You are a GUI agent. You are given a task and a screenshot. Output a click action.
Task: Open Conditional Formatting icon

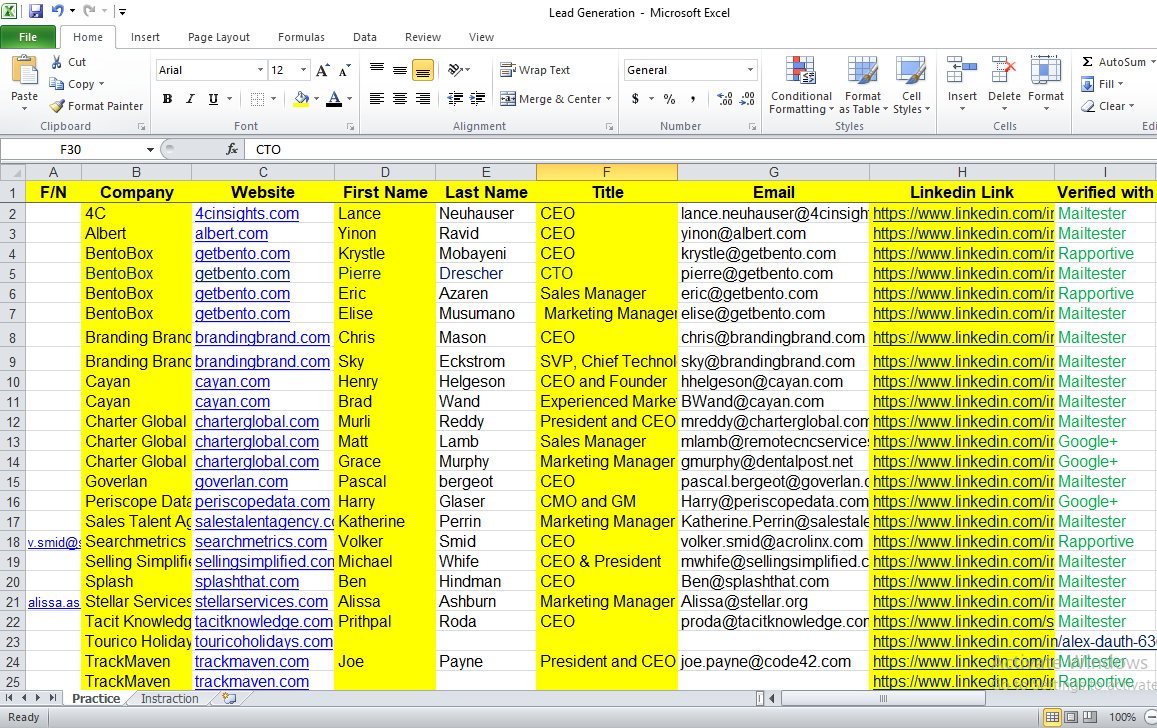801,72
